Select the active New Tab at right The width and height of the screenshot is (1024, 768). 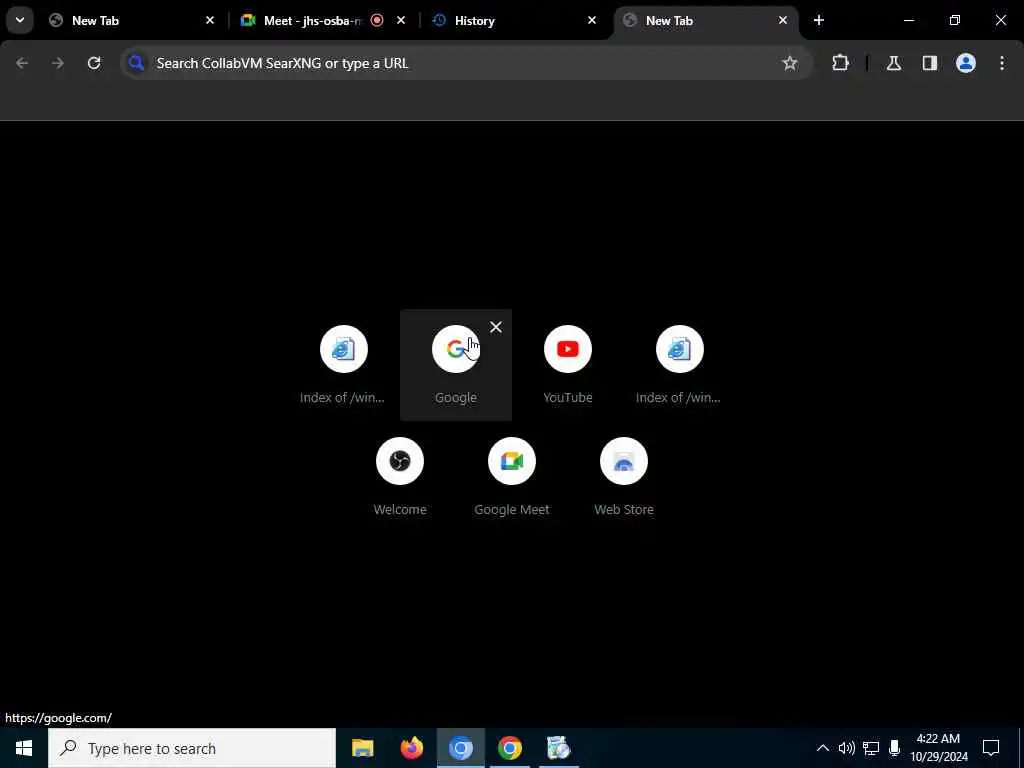705,20
